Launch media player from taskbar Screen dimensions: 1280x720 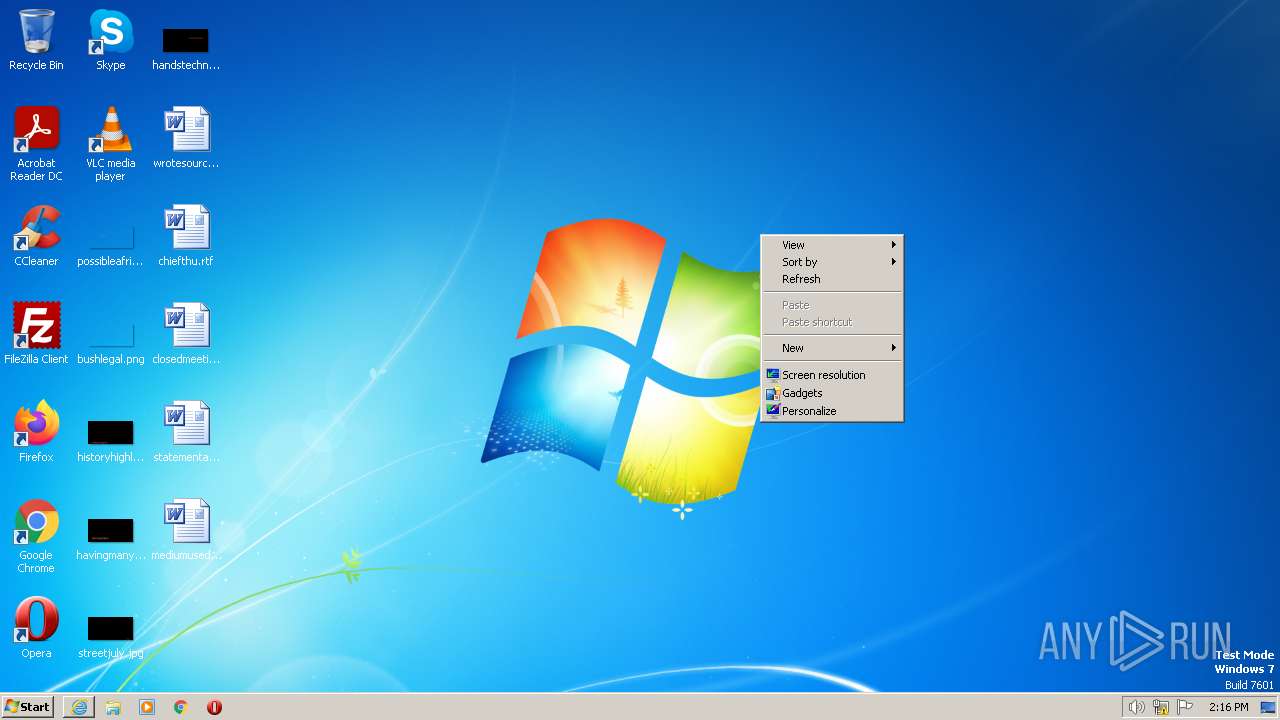pyautogui.click(x=147, y=707)
